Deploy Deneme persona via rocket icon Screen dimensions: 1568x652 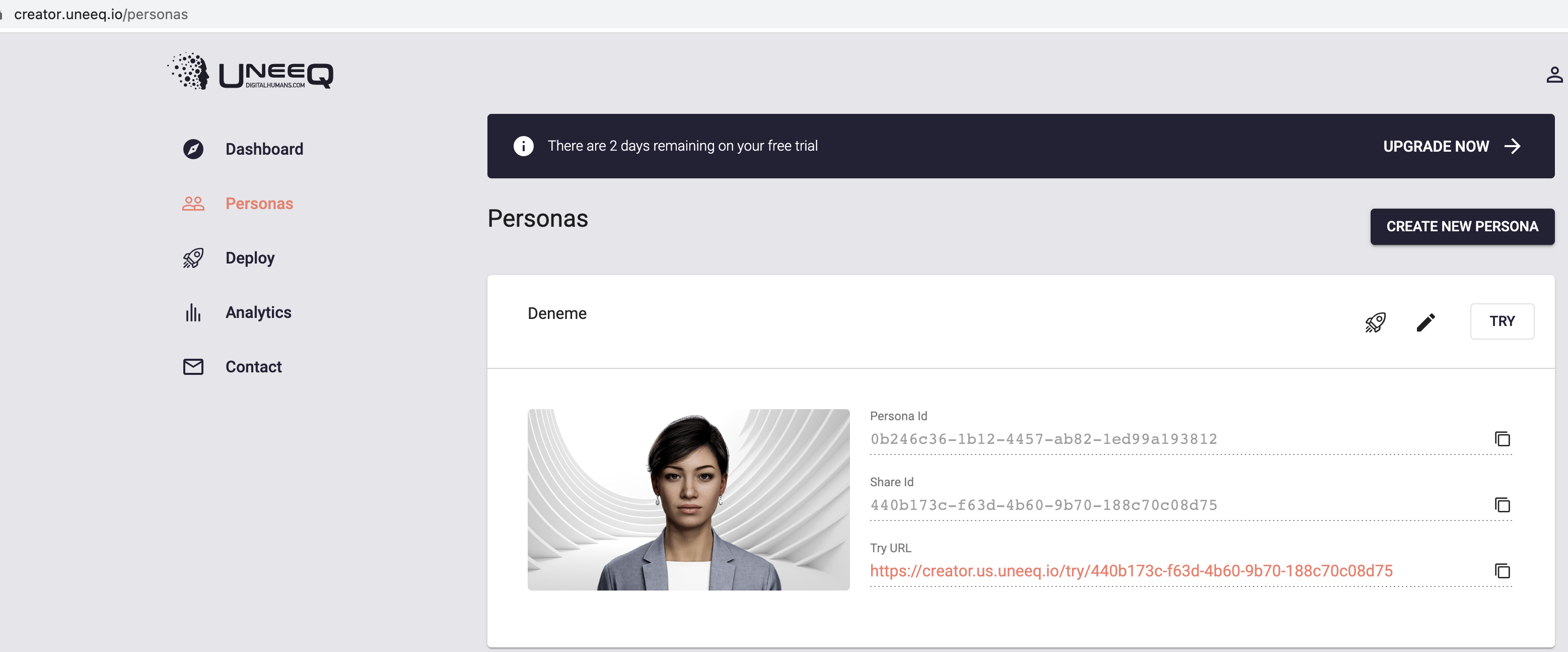coord(1375,322)
